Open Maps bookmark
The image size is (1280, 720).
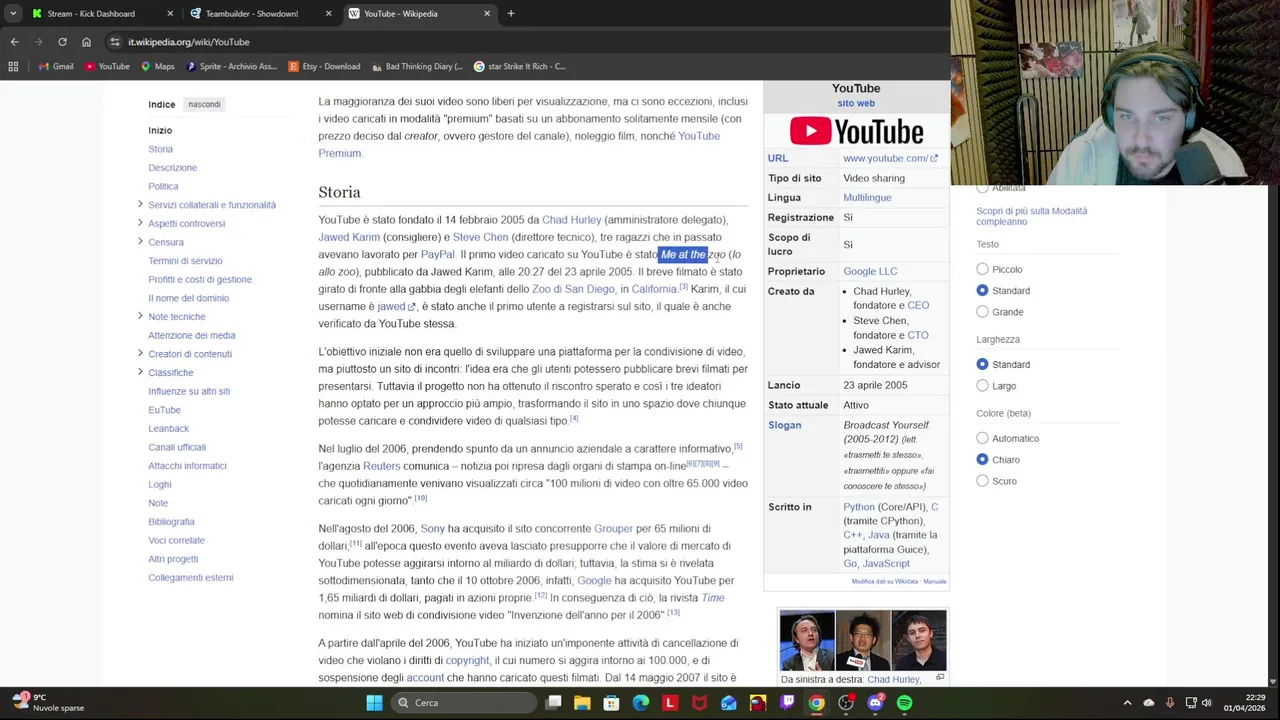[x=158, y=67]
